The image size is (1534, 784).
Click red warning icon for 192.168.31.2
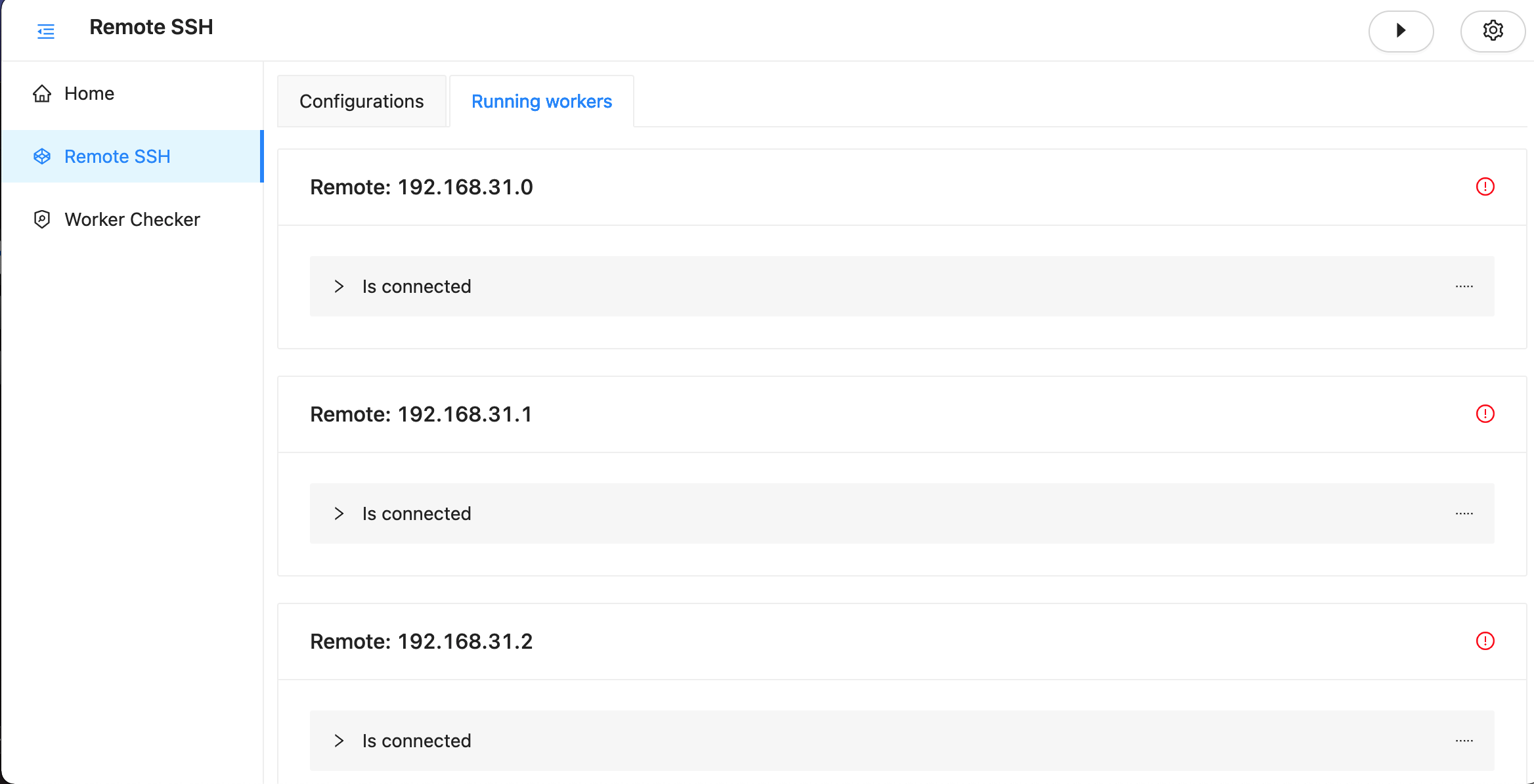[x=1485, y=642]
